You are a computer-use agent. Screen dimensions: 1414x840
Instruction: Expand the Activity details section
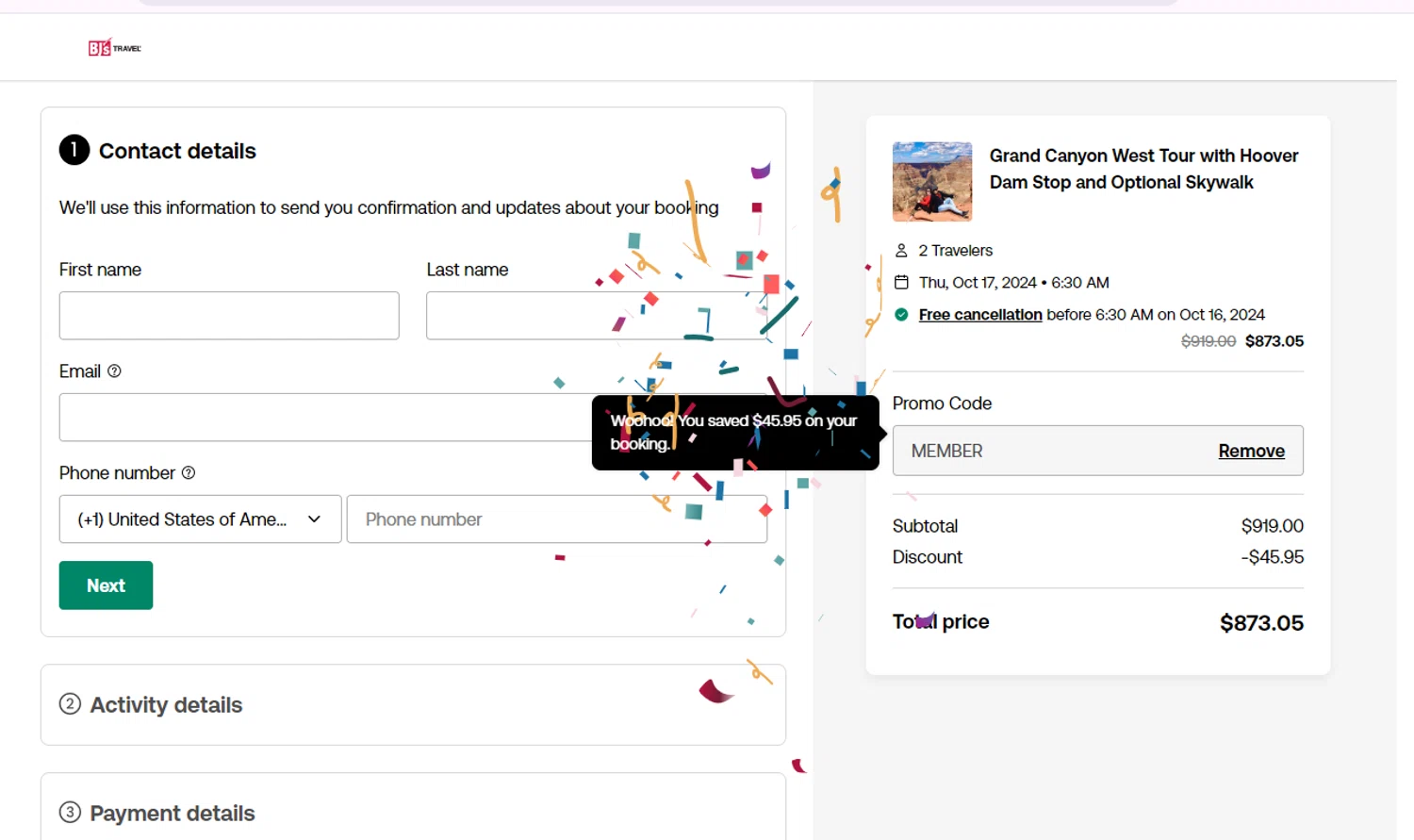[166, 705]
